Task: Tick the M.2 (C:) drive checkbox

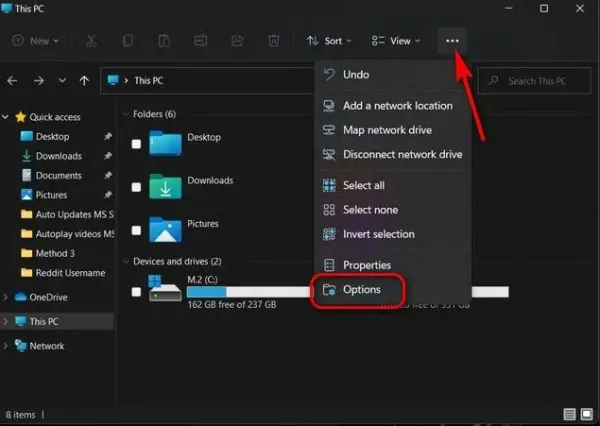Action: point(136,292)
